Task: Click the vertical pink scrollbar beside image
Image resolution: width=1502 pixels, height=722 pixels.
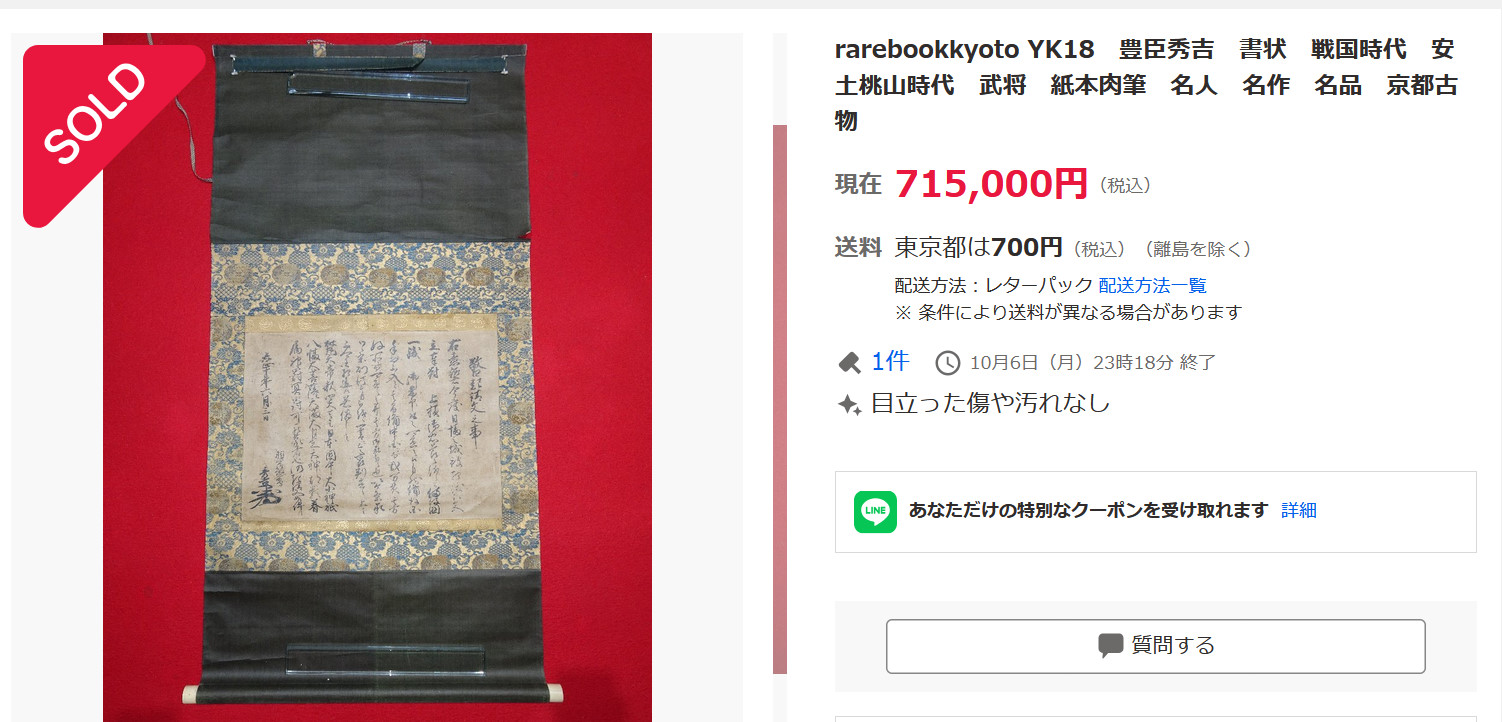Action: click(780, 399)
